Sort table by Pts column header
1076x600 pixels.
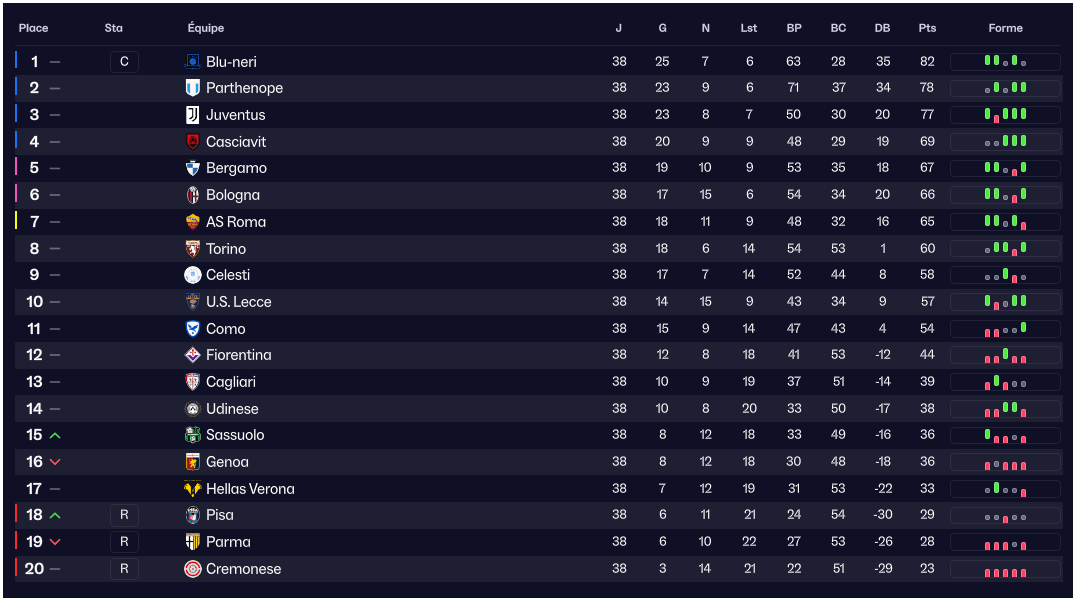click(x=927, y=28)
